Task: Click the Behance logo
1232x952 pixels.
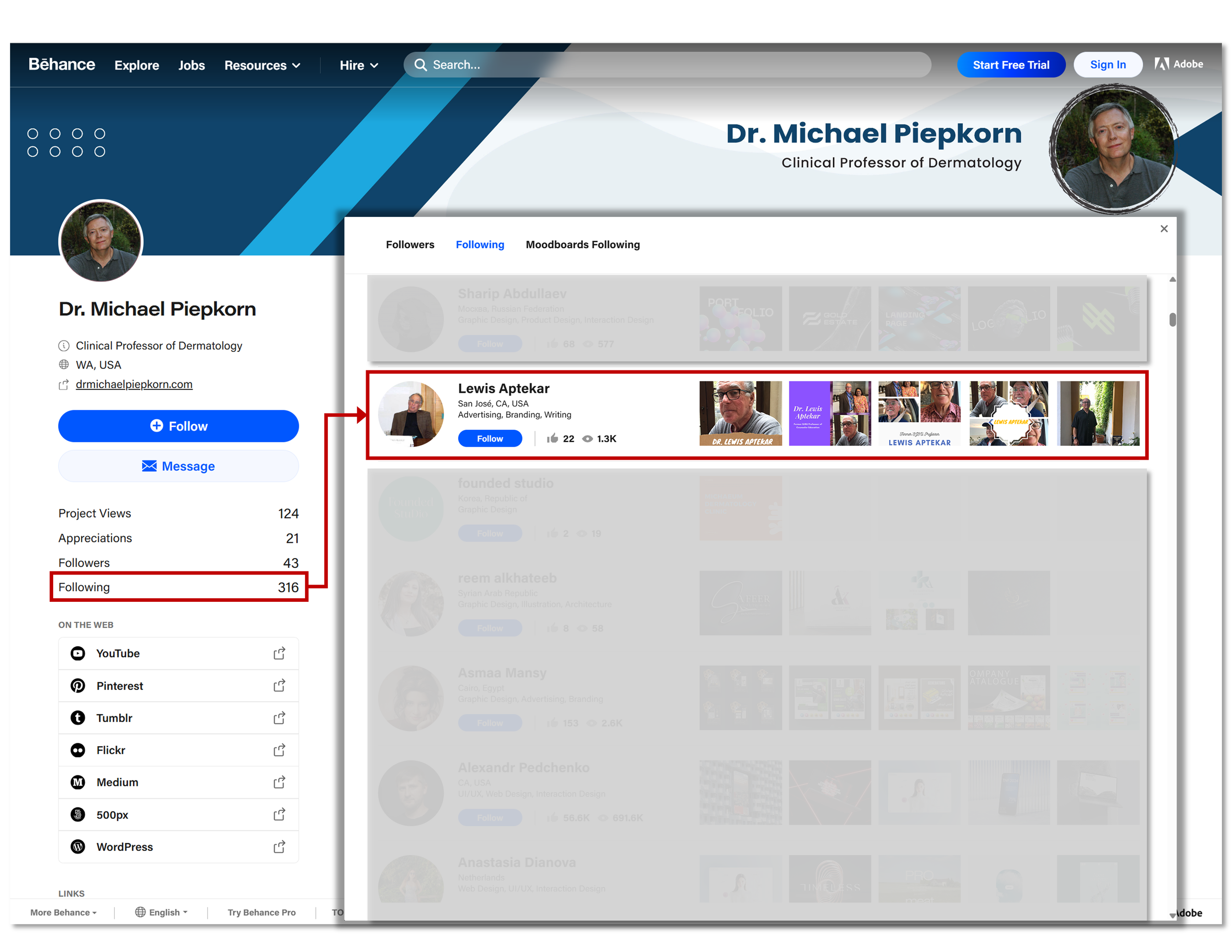Action: pyautogui.click(x=62, y=64)
